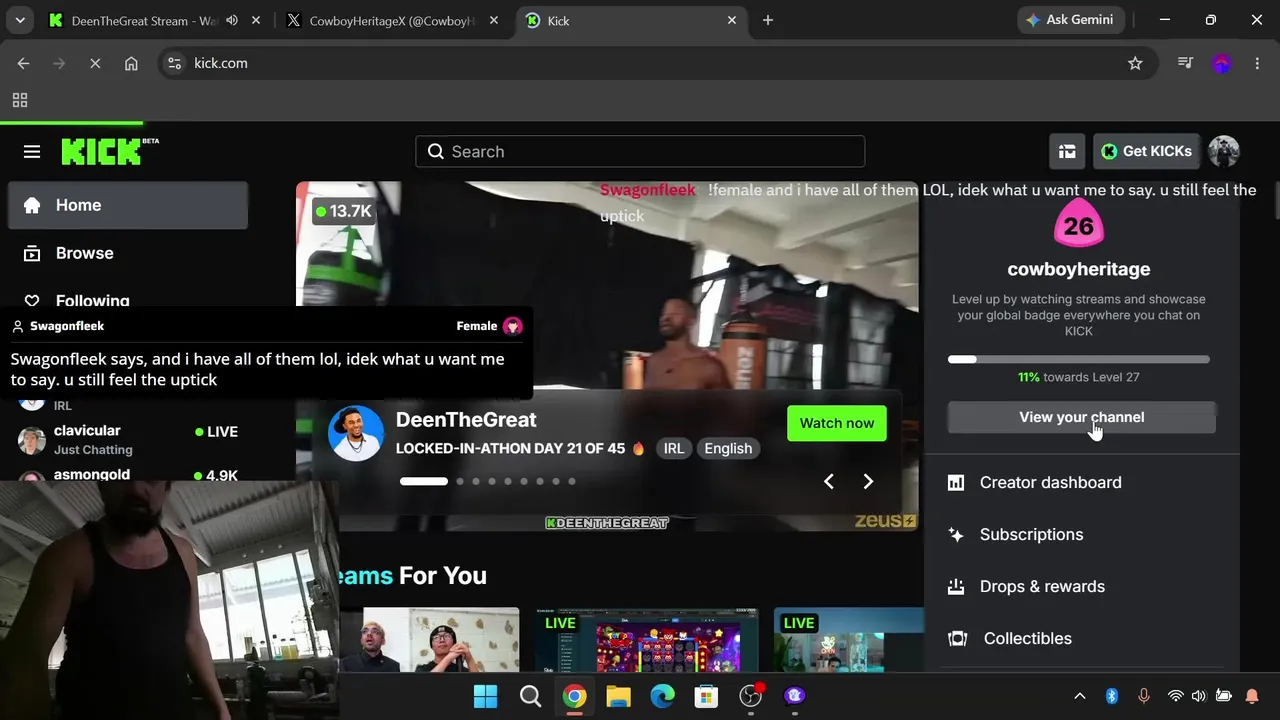Open DeenTheGreat's round profile picture

coord(356,433)
